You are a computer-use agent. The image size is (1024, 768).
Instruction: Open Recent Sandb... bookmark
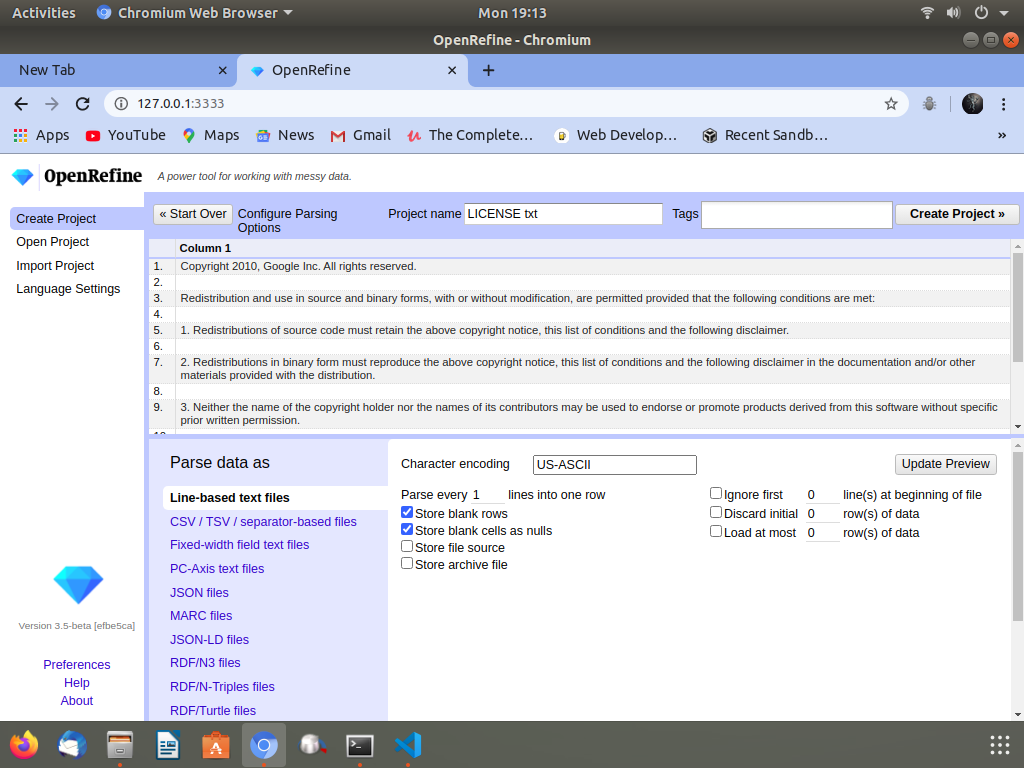pos(765,135)
